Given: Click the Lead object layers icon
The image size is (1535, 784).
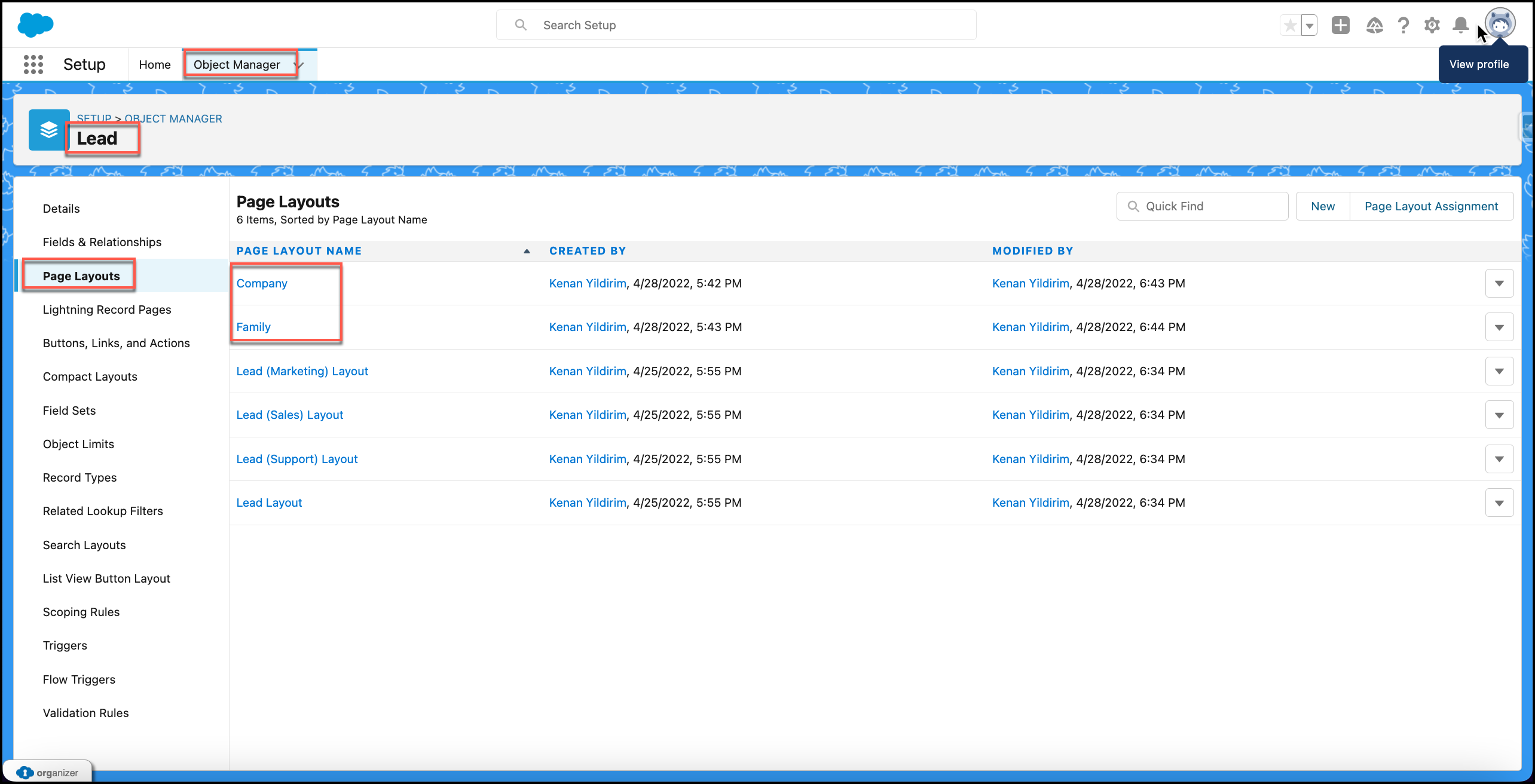Looking at the screenshot, I should click(x=49, y=130).
